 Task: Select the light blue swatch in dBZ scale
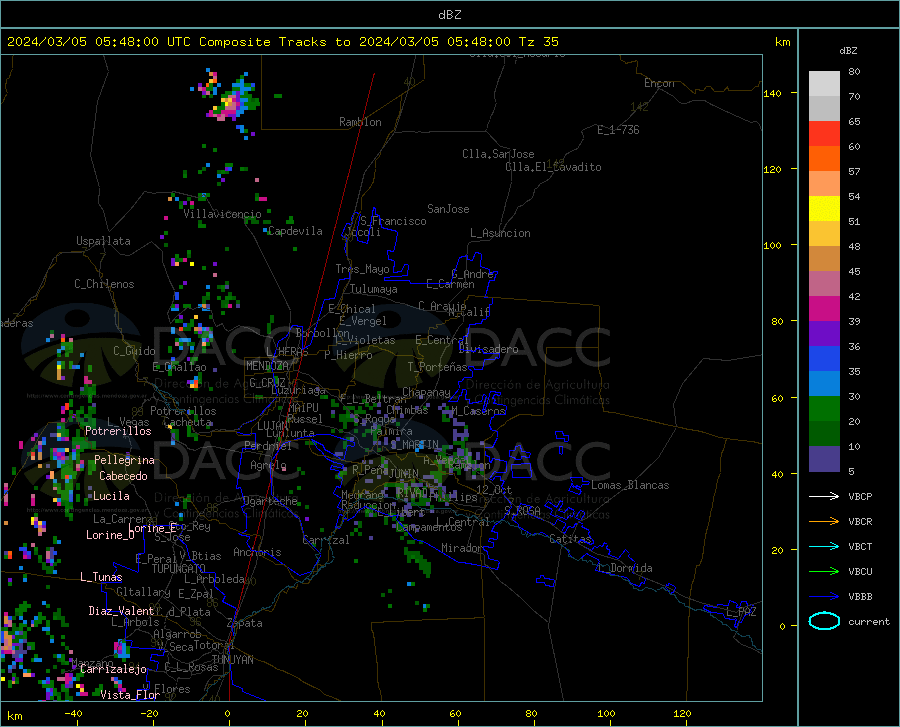824,384
